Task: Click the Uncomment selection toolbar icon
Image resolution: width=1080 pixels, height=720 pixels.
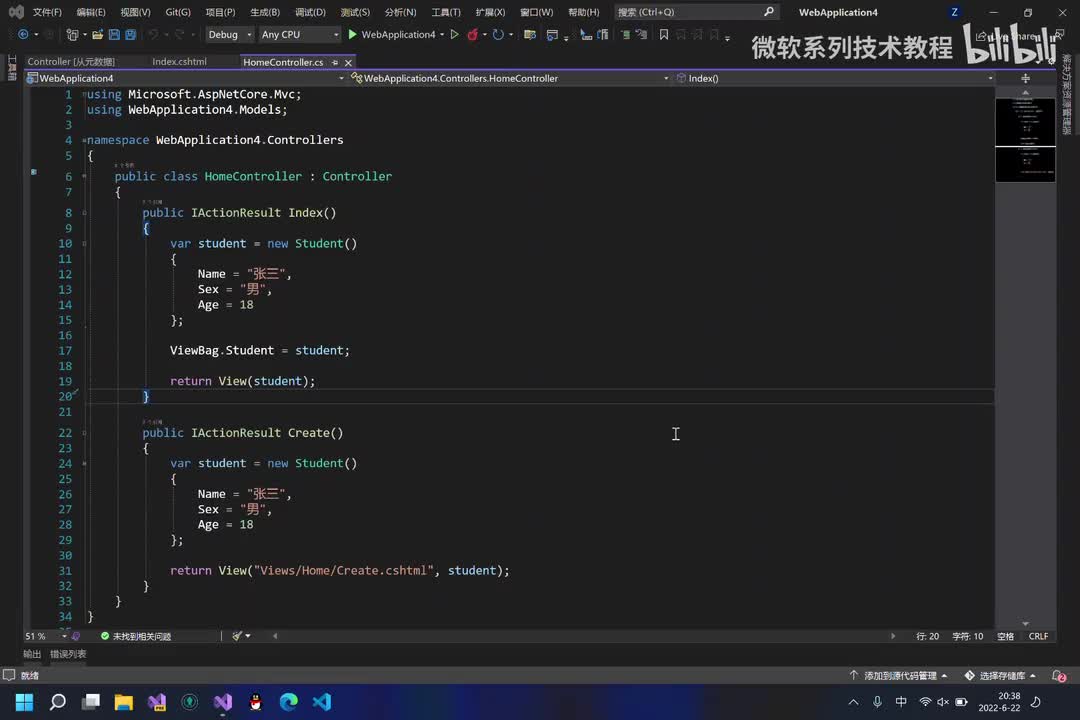Action: pyautogui.click(x=642, y=34)
